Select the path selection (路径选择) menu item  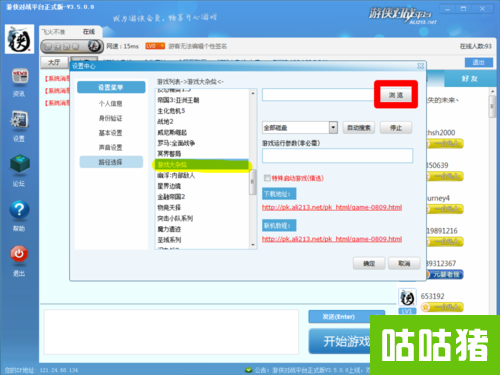[x=111, y=162]
